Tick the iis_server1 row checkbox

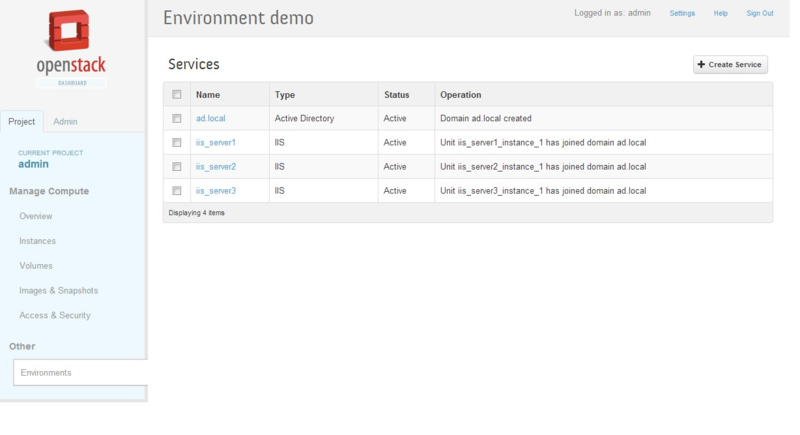(x=177, y=142)
